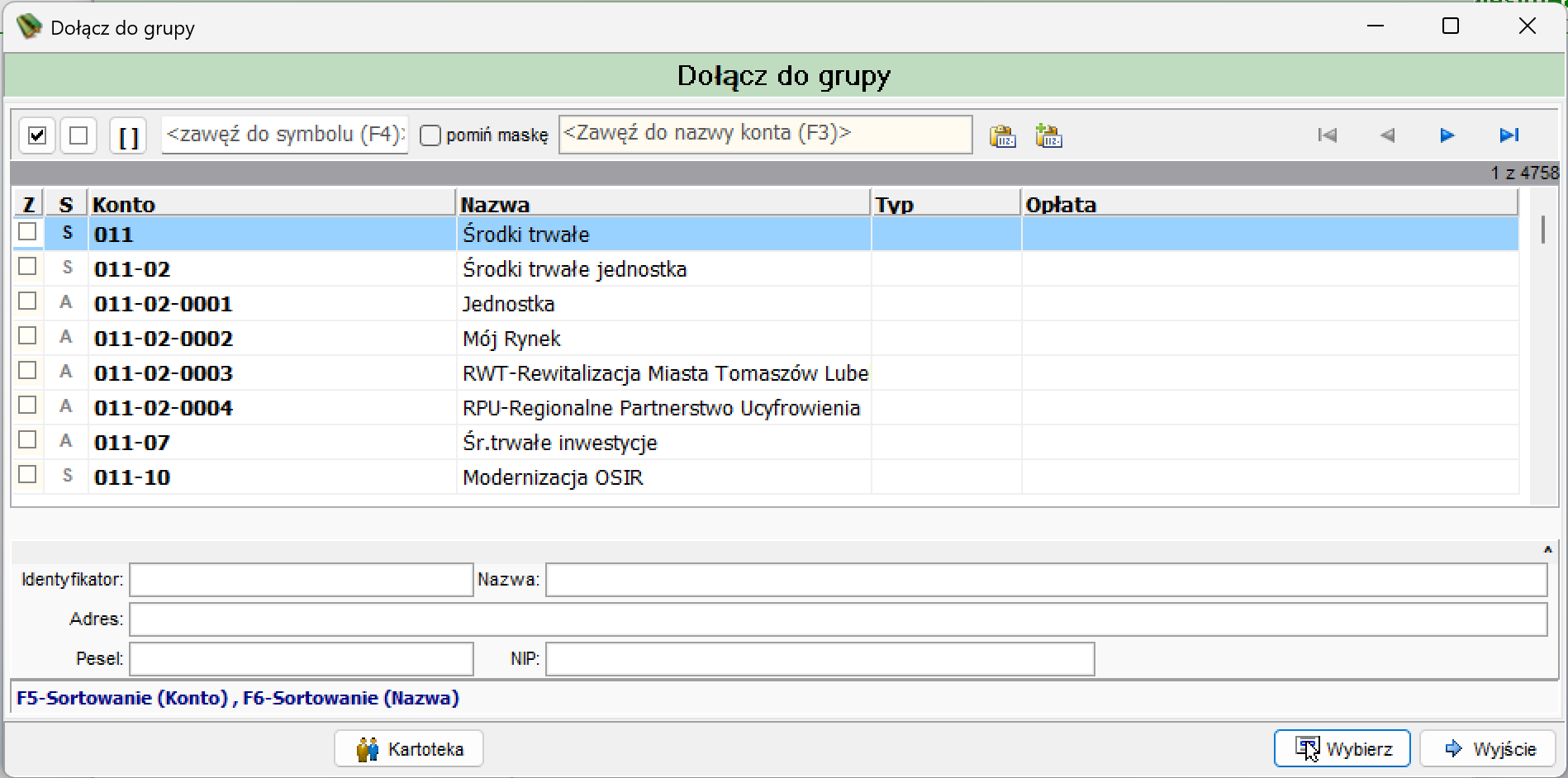Jump to last record arrow
This screenshot has width=1568, height=778.
(x=1509, y=135)
